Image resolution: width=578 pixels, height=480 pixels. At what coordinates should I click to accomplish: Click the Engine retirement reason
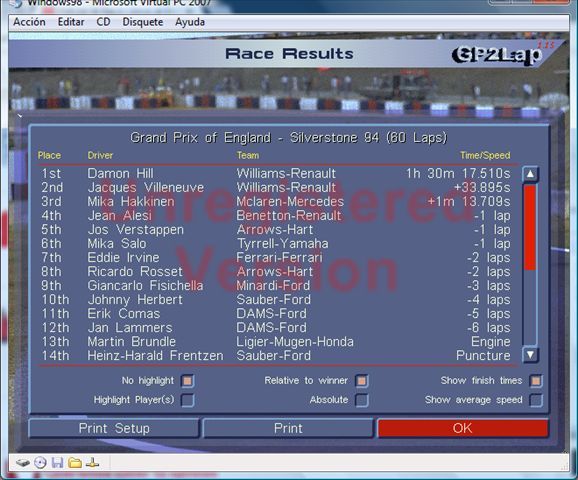[491, 341]
